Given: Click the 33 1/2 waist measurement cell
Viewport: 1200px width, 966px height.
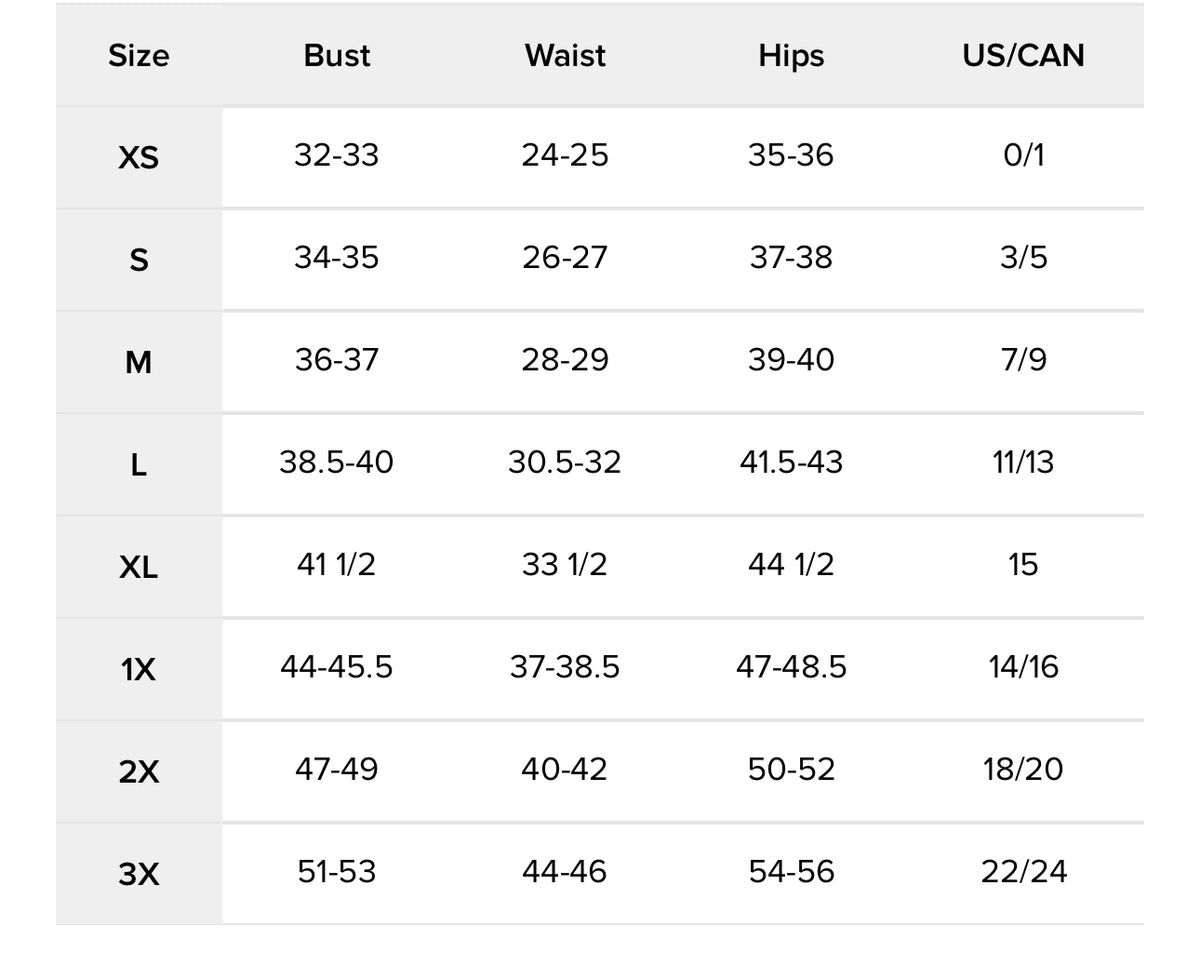Looking at the screenshot, I should 564,565.
